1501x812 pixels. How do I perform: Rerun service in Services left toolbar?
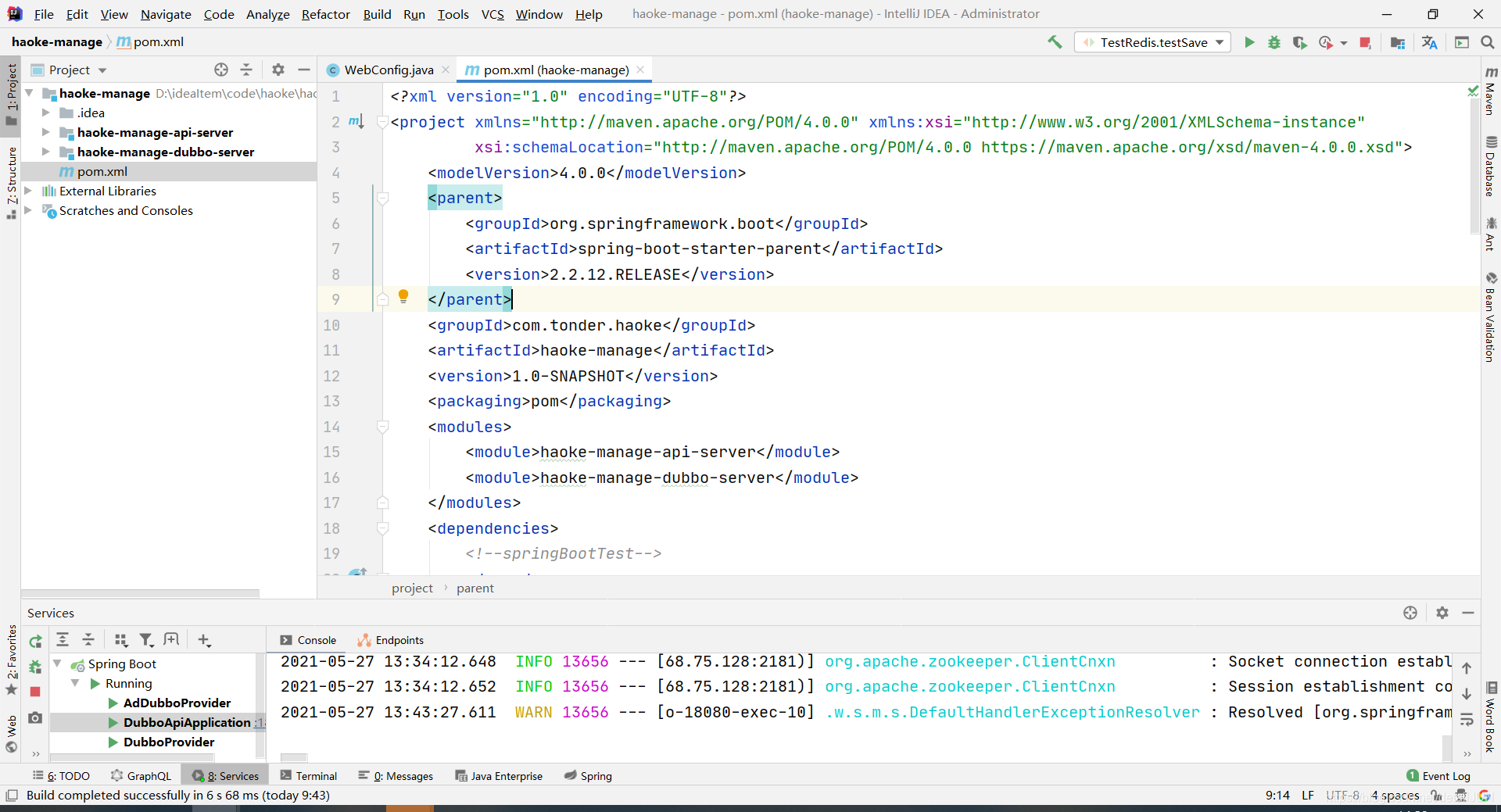35,642
